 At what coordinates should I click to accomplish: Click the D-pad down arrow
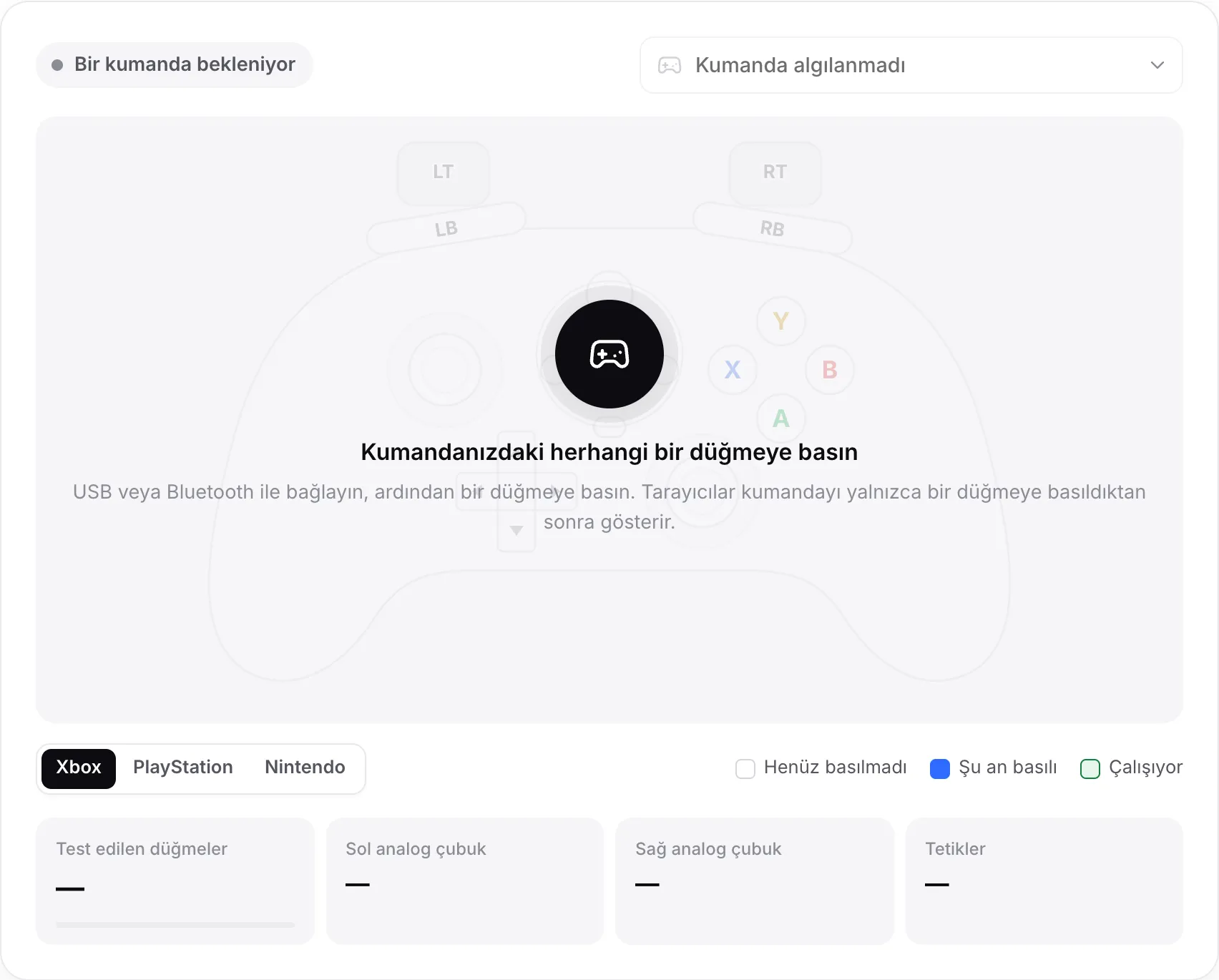pos(517,531)
